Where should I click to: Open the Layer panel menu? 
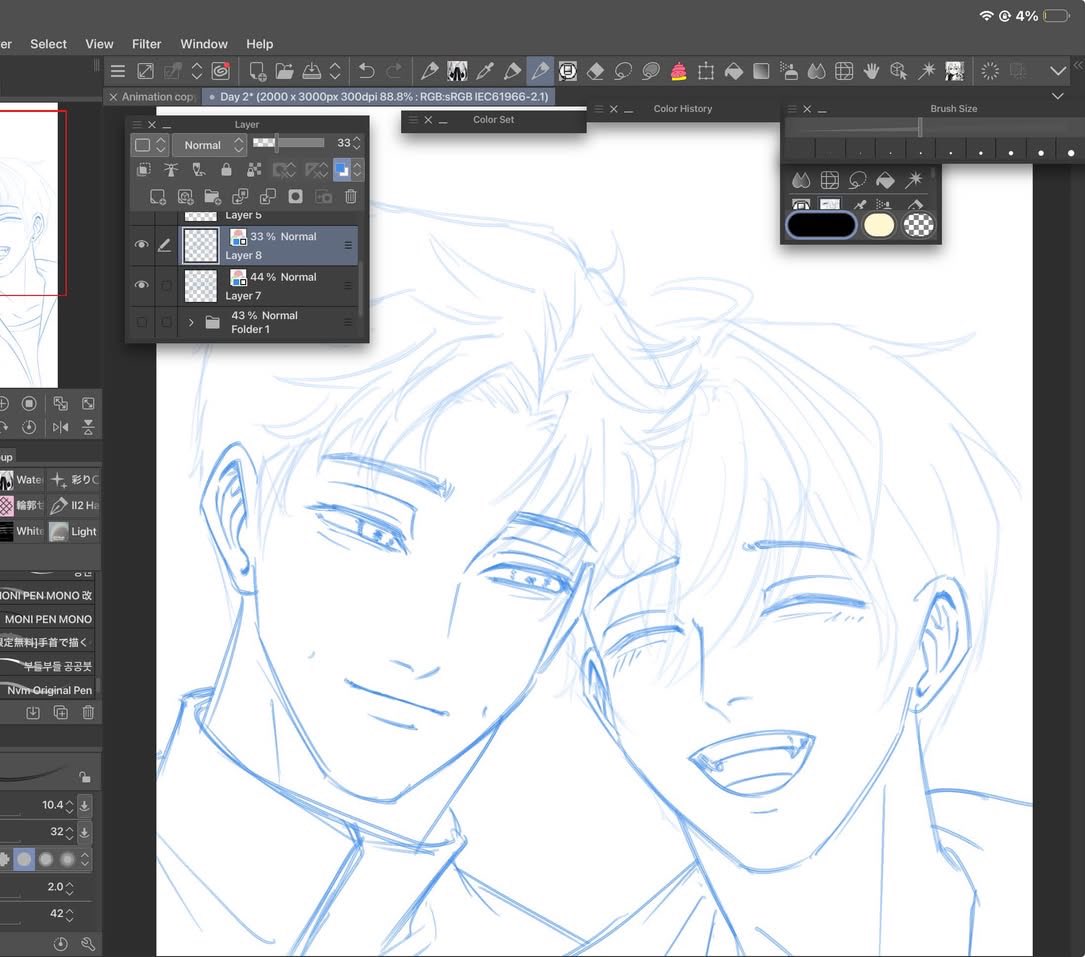pyautogui.click(x=136, y=125)
